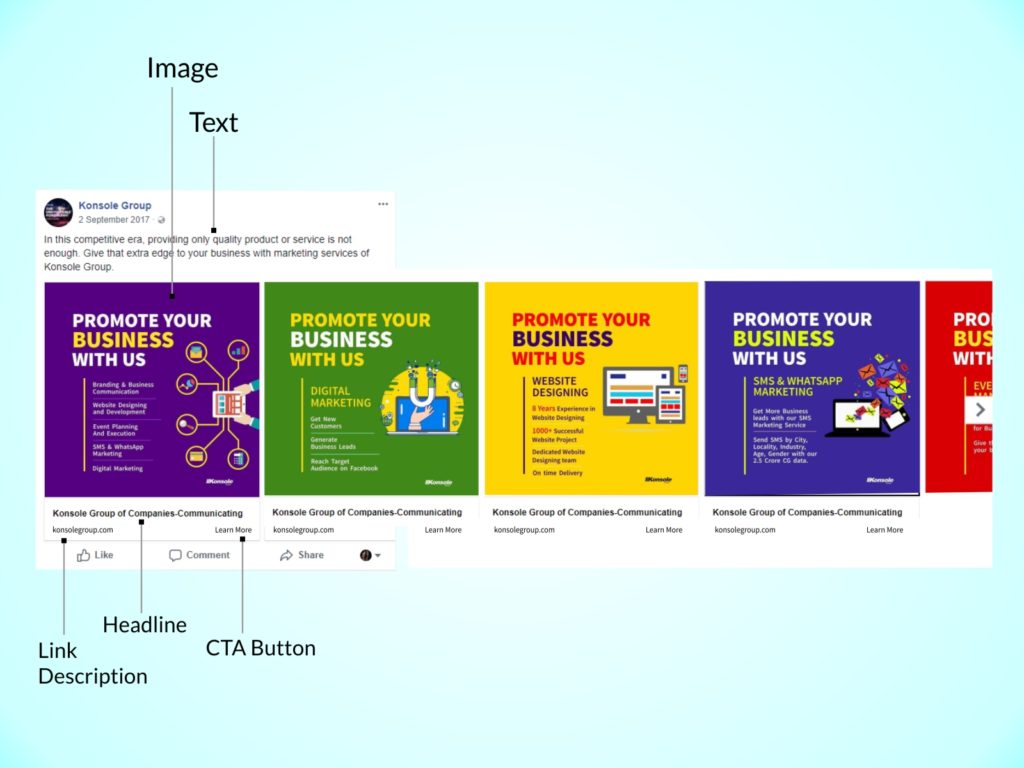
Task: Click the magnet illustration in green card
Action: (423, 398)
